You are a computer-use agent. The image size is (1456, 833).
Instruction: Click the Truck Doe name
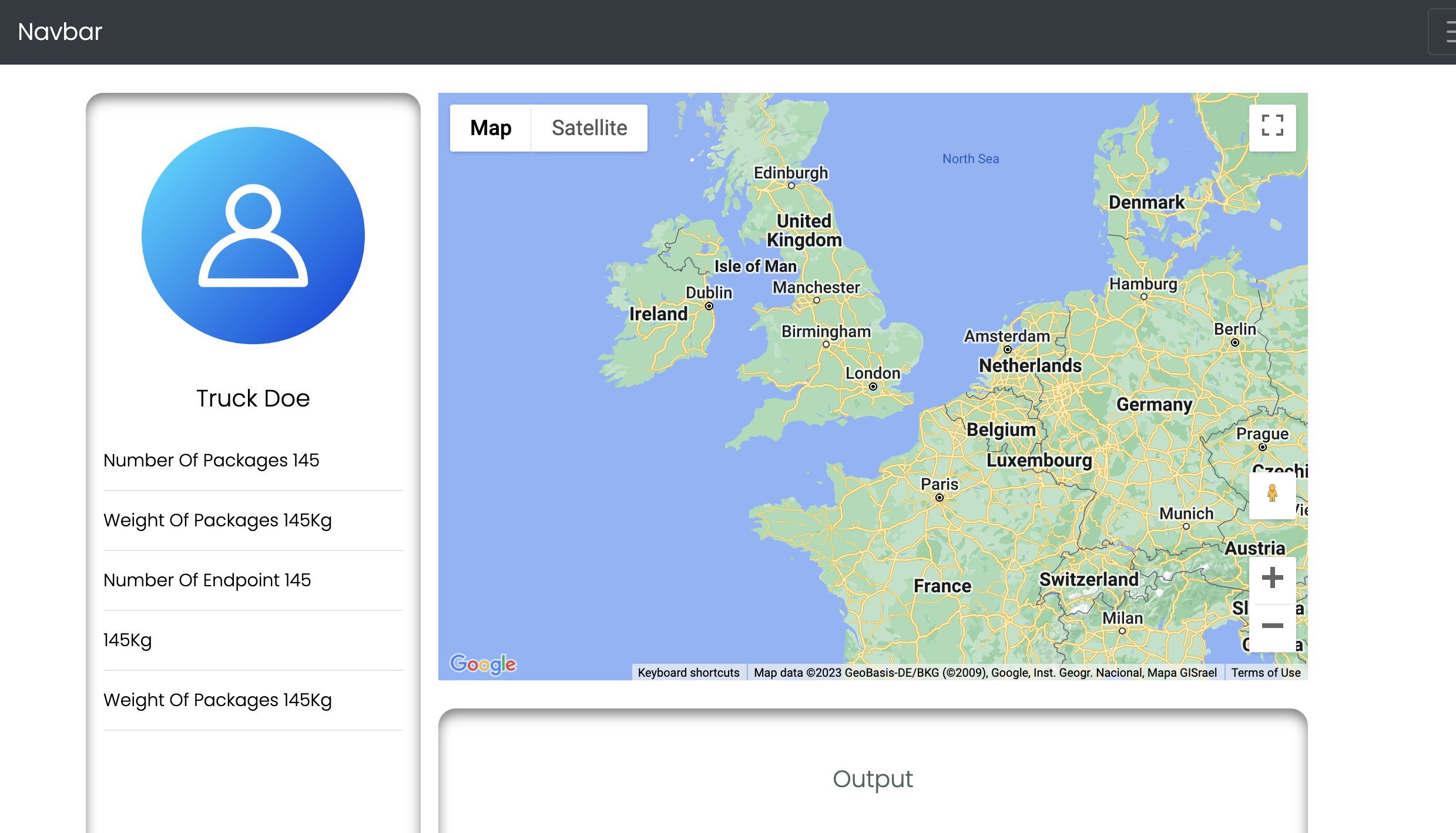(253, 398)
